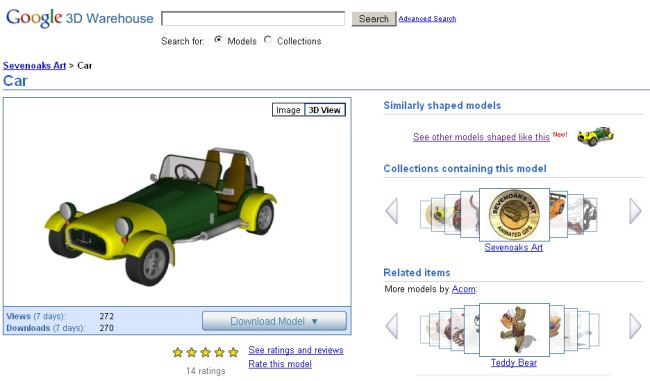Switch to the 3D View tab

tap(325, 110)
